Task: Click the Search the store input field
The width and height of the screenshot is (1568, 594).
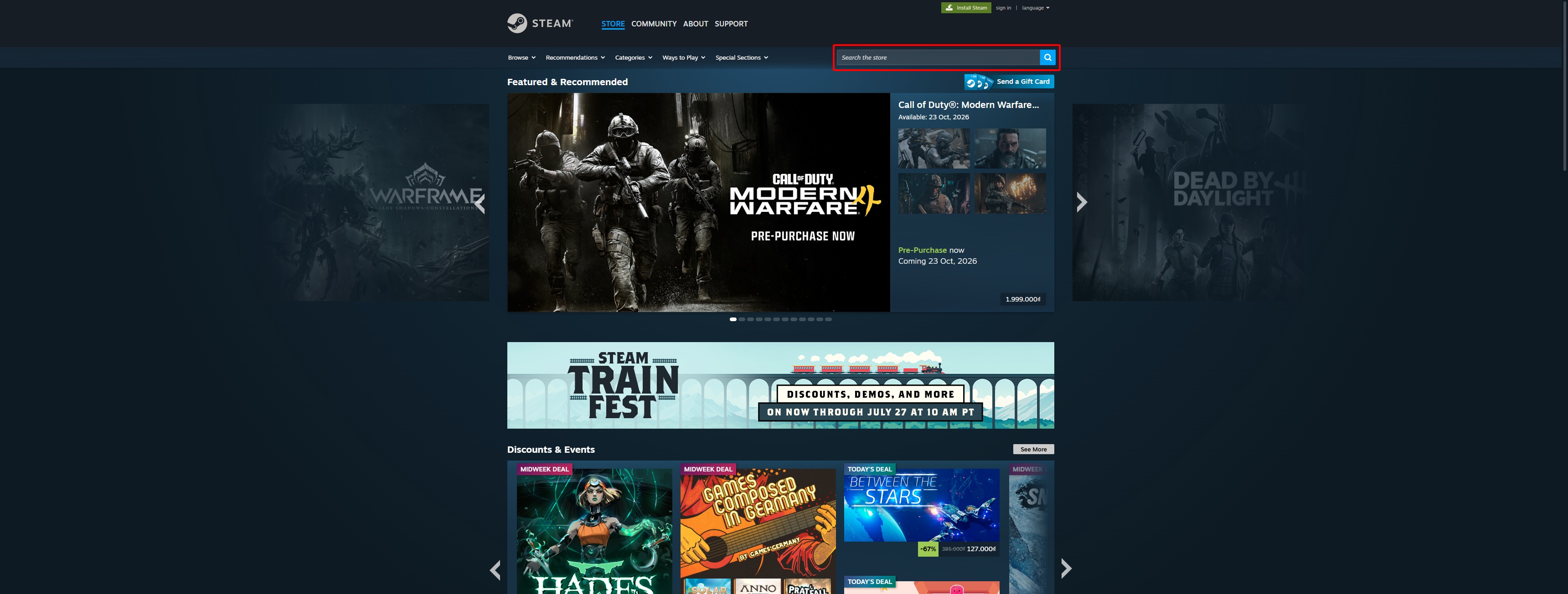Action: click(x=938, y=57)
